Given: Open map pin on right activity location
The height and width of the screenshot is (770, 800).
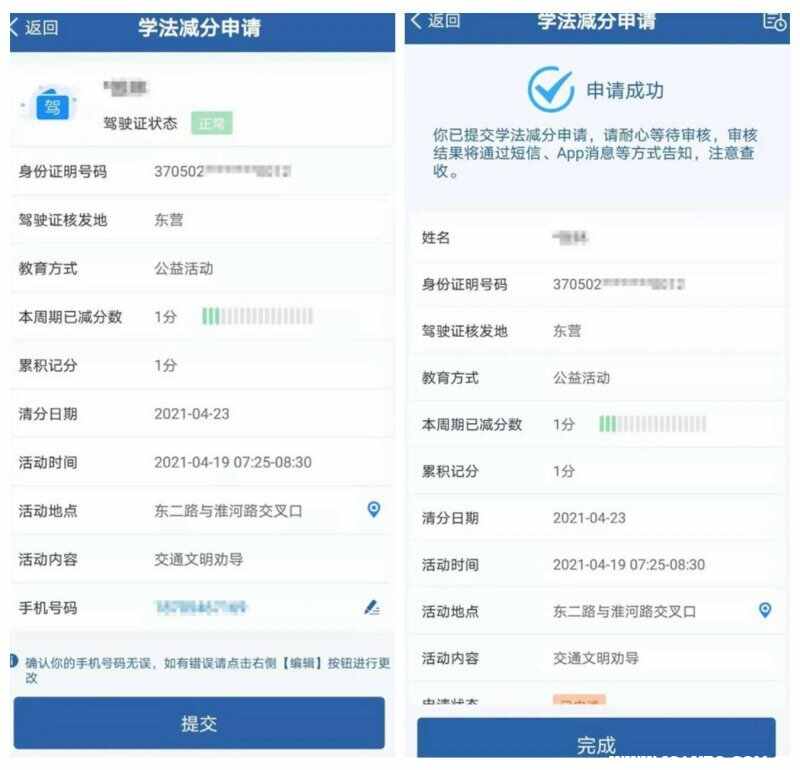Looking at the screenshot, I should click(764, 610).
